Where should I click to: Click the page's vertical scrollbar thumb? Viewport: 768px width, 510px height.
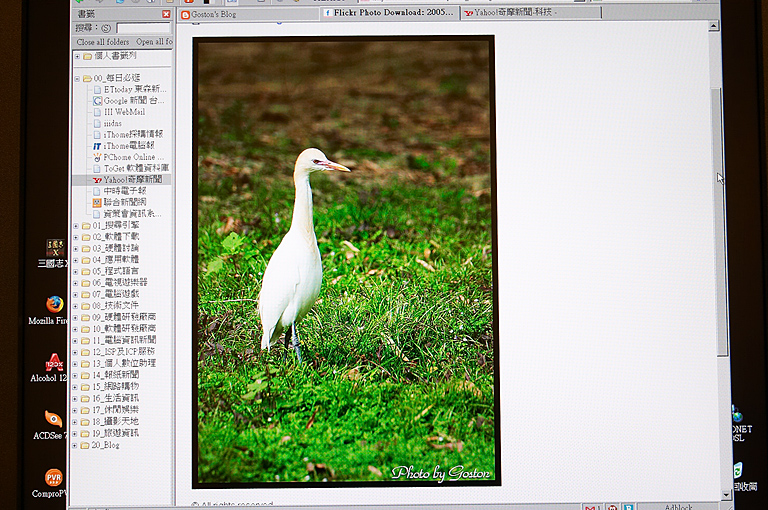[x=723, y=220]
